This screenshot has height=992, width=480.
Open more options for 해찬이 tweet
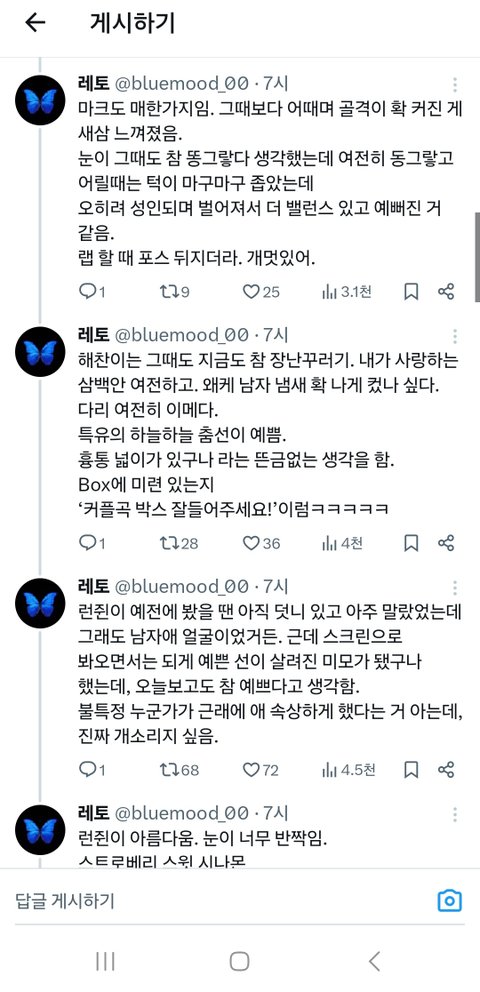(x=455, y=336)
